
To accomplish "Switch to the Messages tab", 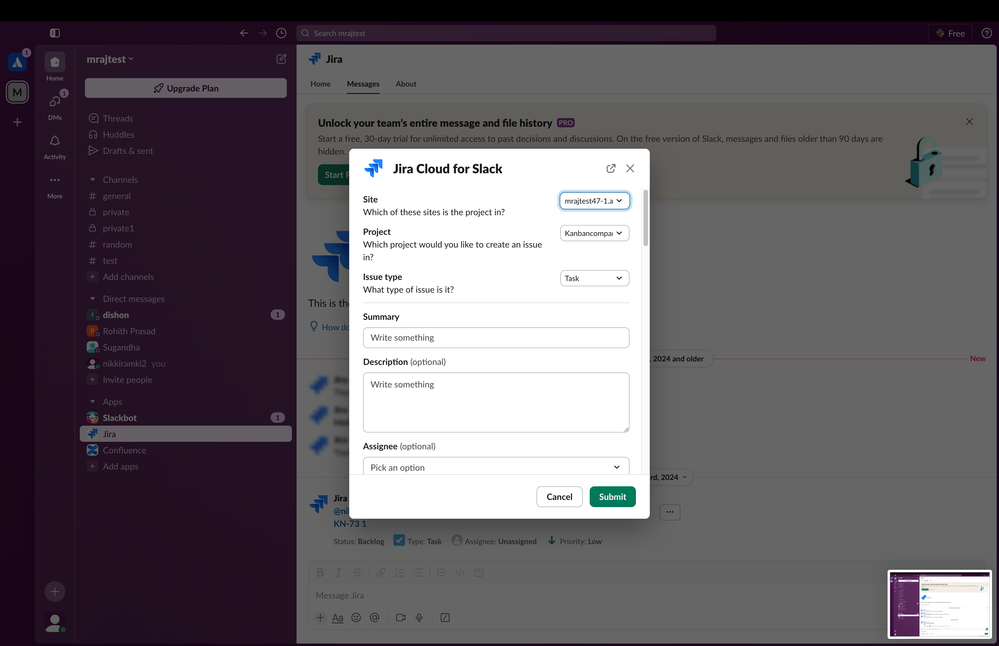I will (x=363, y=84).
